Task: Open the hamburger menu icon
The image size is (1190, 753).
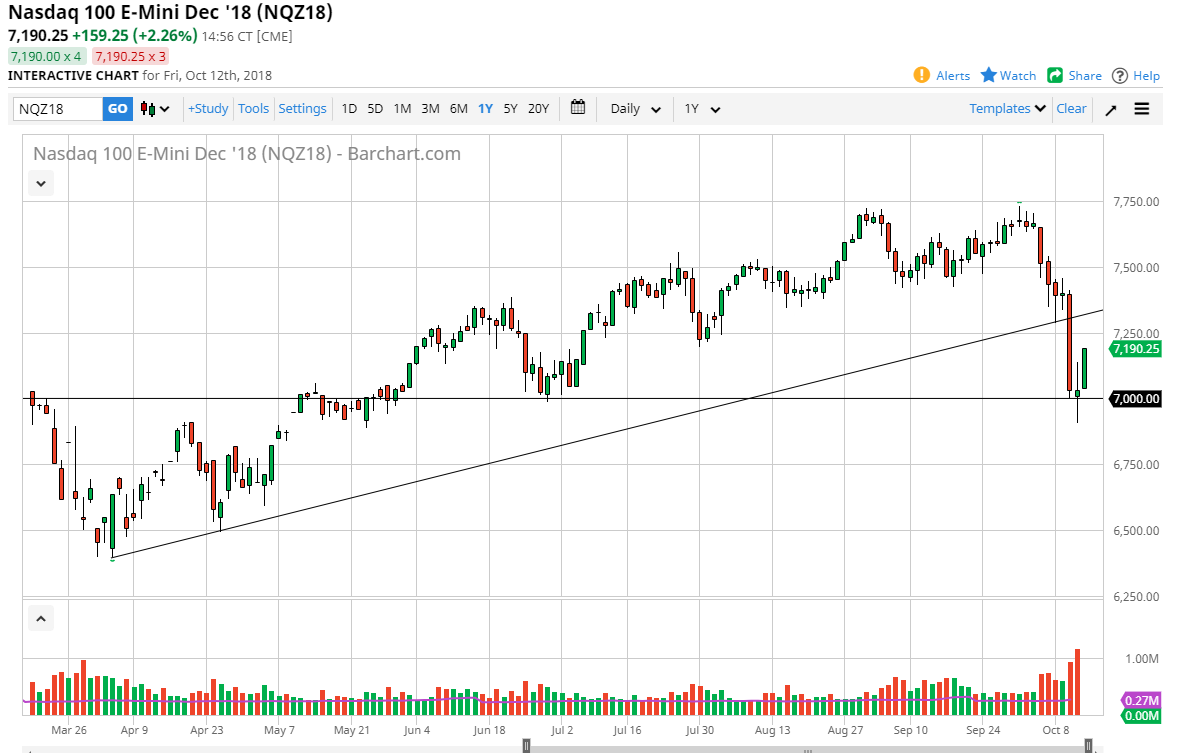Action: pyautogui.click(x=1142, y=108)
